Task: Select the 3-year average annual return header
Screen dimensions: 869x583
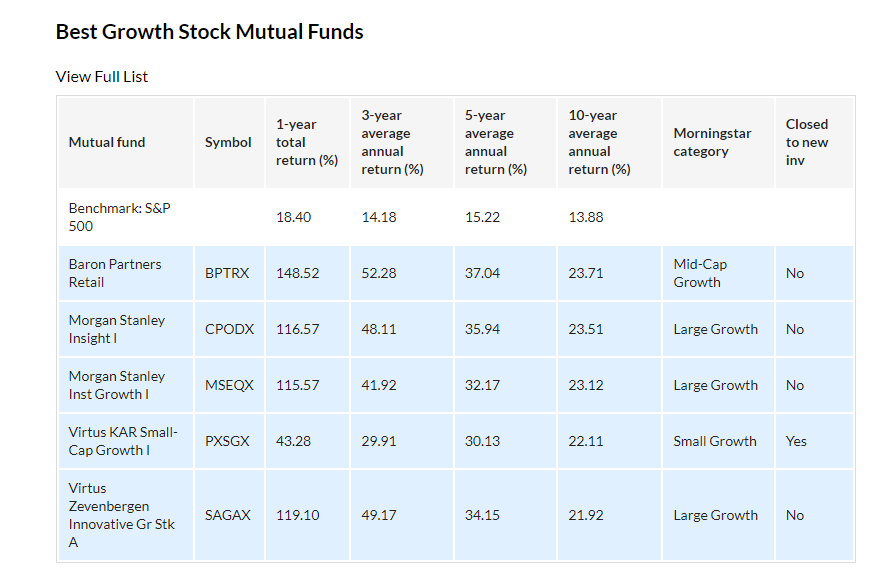Action: coord(392,142)
